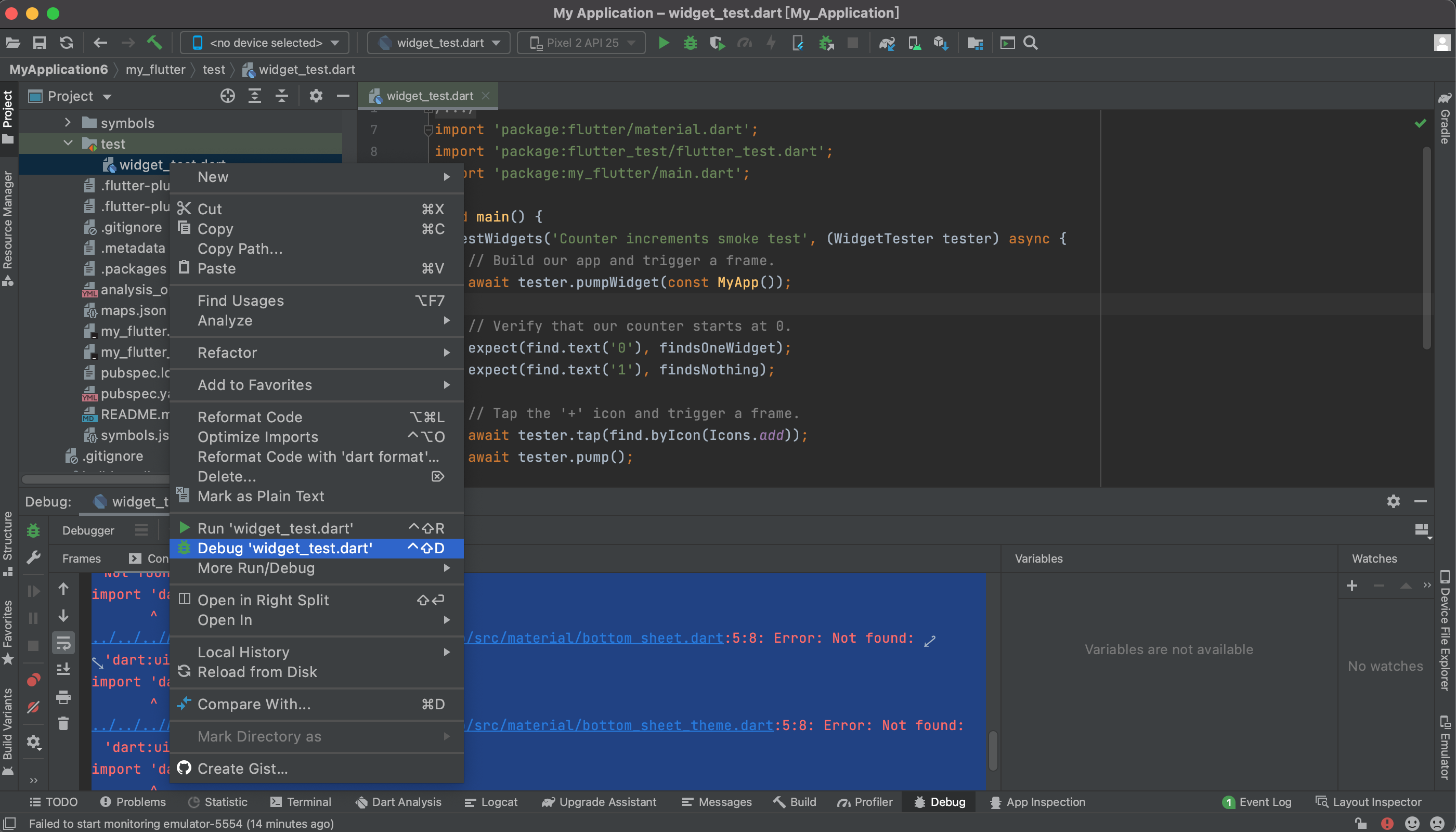Click the editor vertical scrollbar
1456x832 pixels.
point(1426,247)
